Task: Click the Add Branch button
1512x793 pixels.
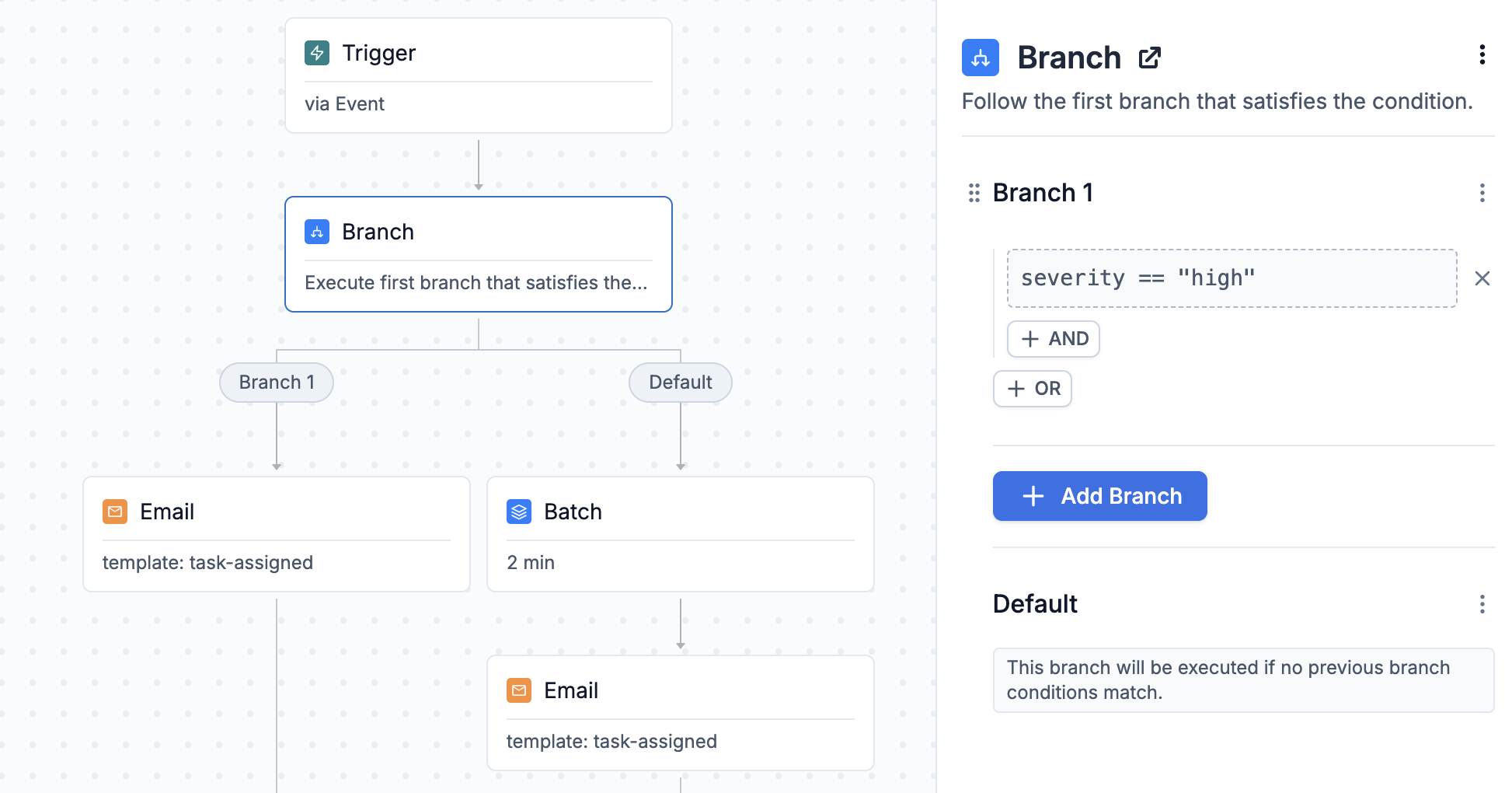Action: [x=1100, y=496]
